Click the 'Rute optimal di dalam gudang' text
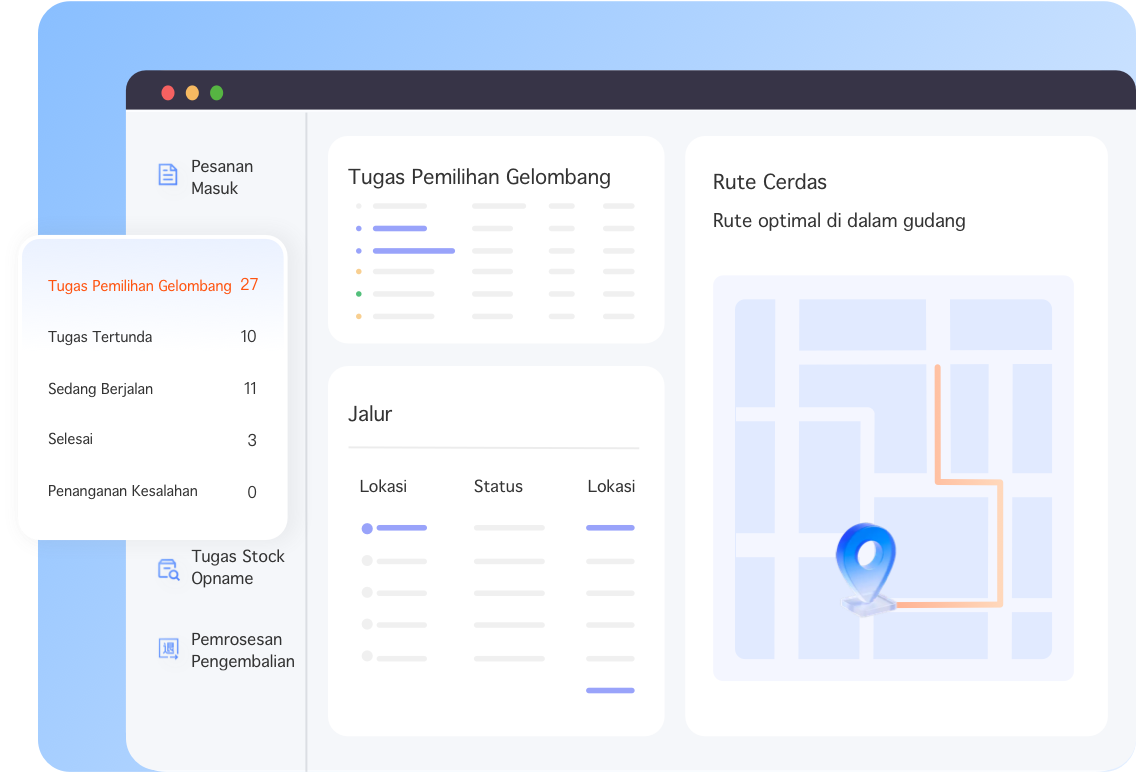 839,221
